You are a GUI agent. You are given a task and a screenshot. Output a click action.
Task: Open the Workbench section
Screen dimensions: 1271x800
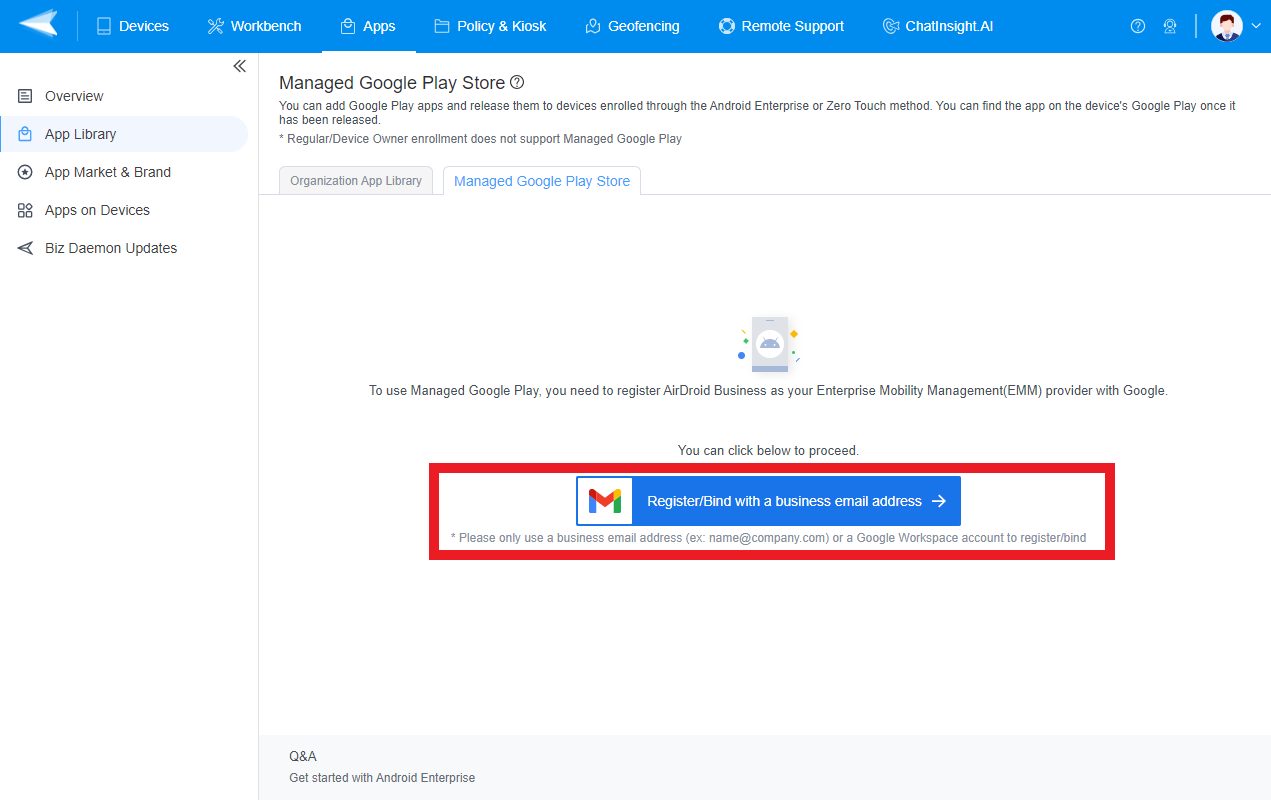click(x=254, y=26)
